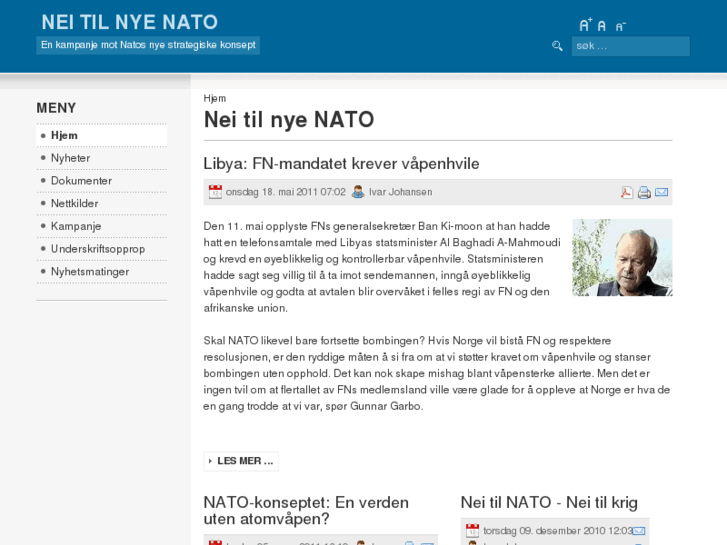
Task: Click calendar icon beside onsdag 18. mai
Action: click(215, 192)
